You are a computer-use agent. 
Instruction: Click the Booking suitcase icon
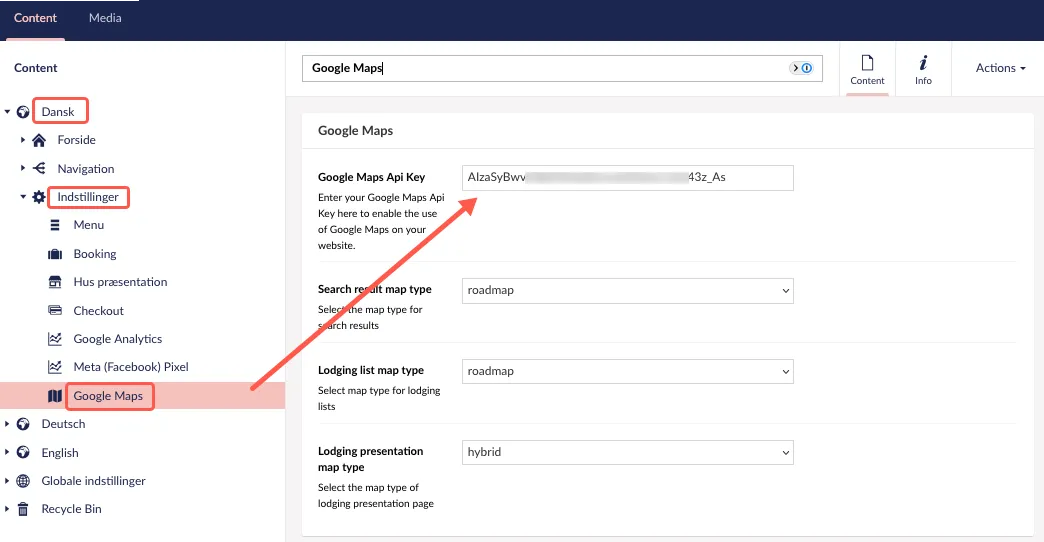pyautogui.click(x=55, y=254)
